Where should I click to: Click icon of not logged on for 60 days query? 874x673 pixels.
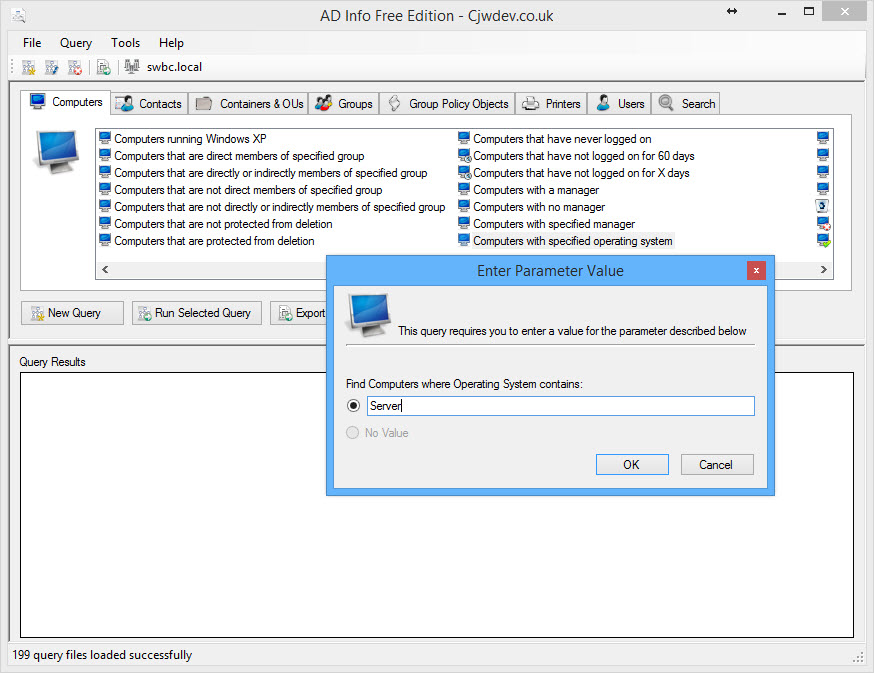[x=464, y=156]
